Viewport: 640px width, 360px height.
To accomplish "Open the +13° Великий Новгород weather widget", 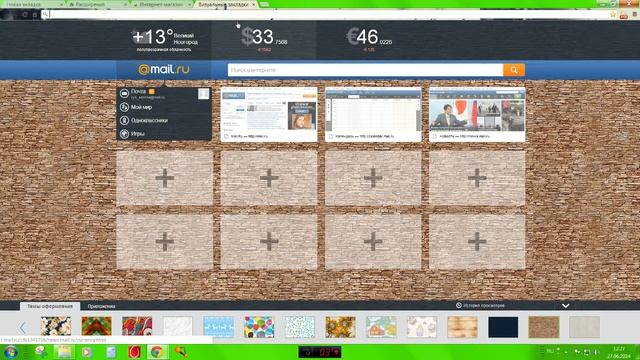I will pyautogui.click(x=164, y=40).
